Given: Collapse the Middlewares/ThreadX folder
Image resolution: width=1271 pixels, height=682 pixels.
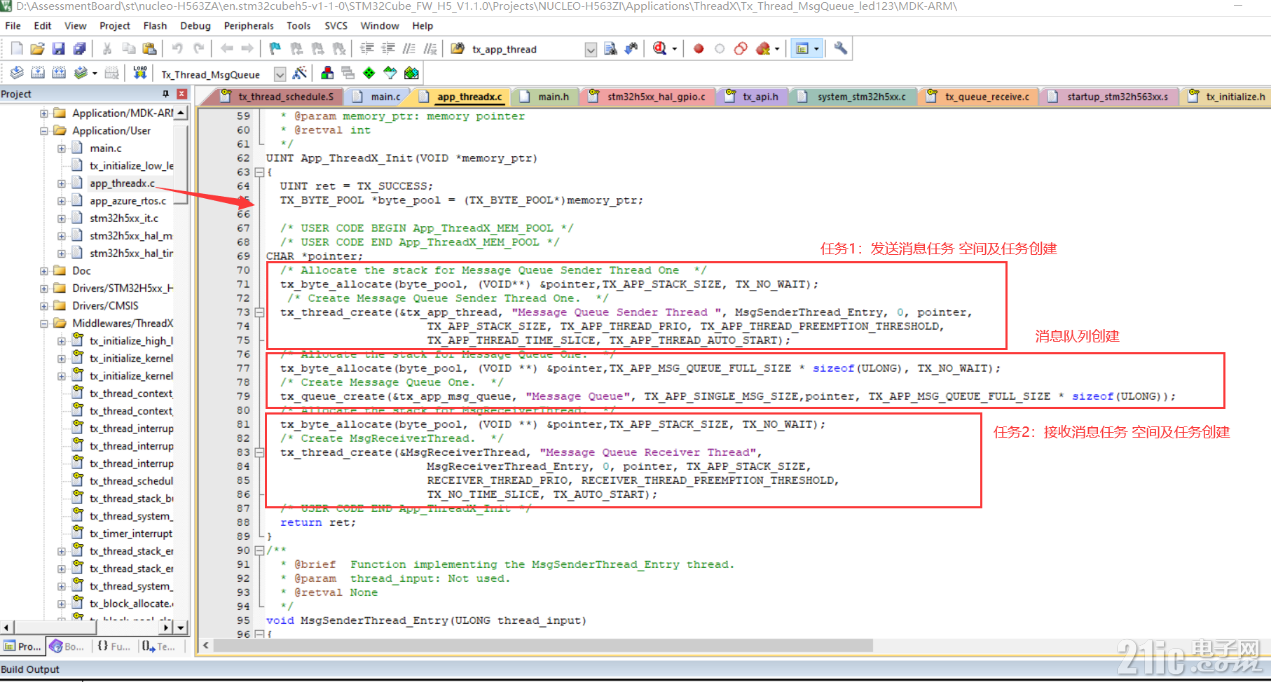Looking at the screenshot, I should point(45,323).
